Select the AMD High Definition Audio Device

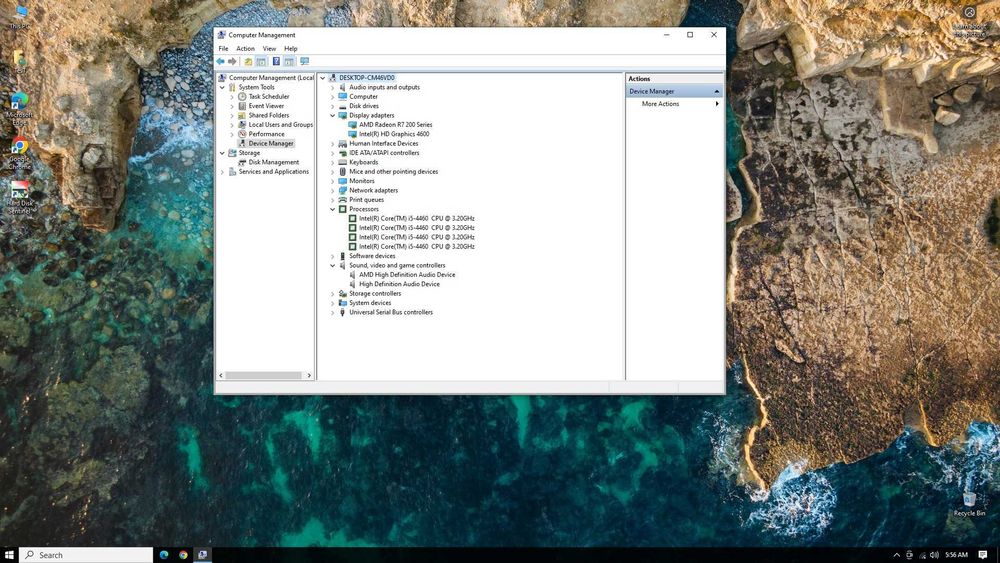click(x=407, y=275)
